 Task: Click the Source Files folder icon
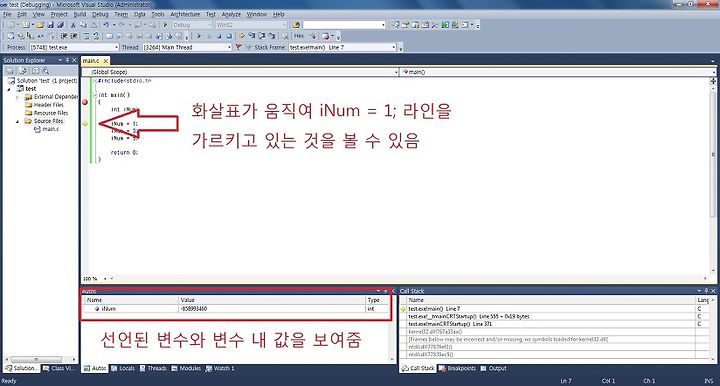coord(28,121)
